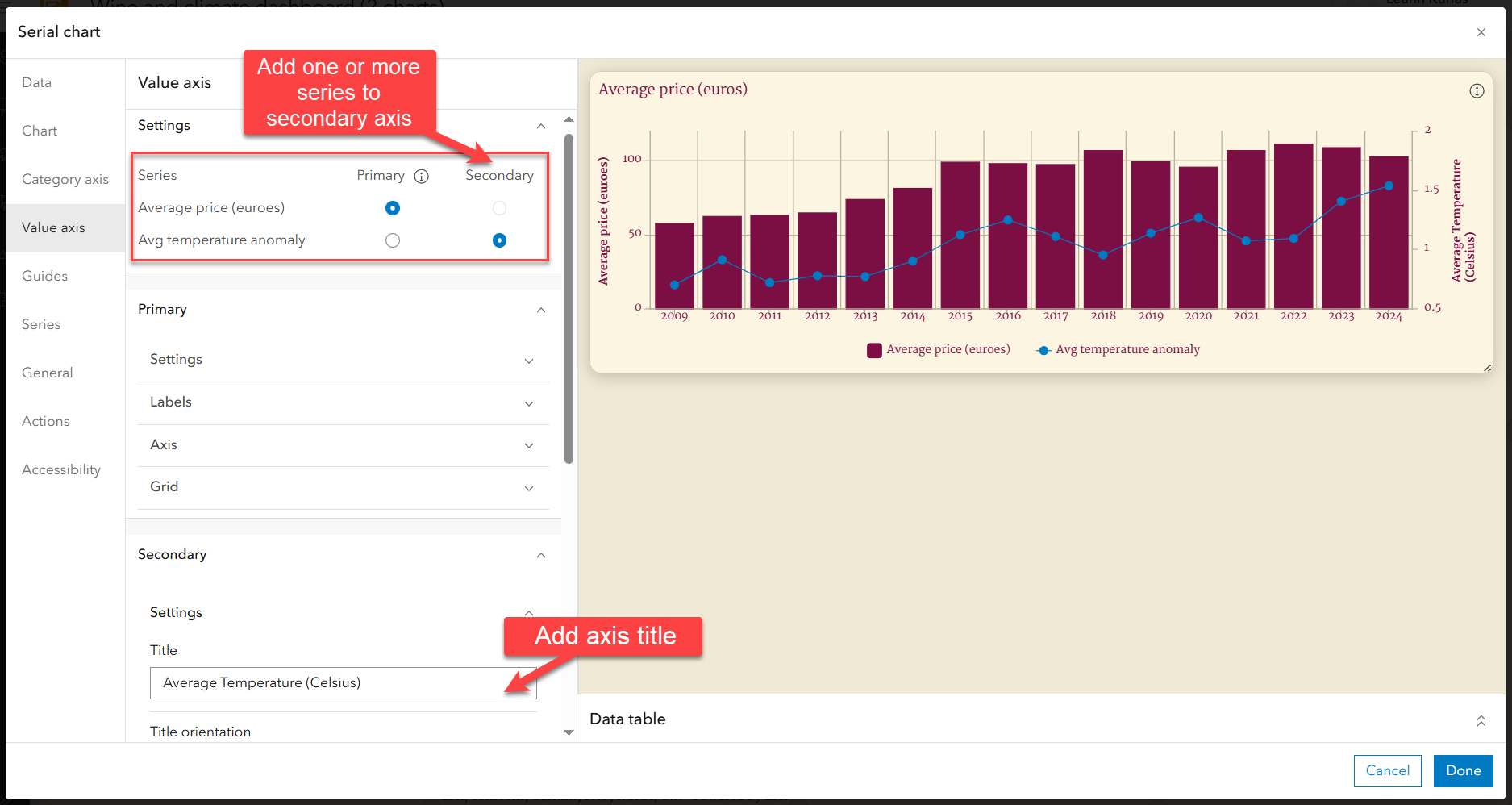This screenshot has height=805, width=1512.
Task: Expand the Labels section under Primary
Action: [x=529, y=403]
